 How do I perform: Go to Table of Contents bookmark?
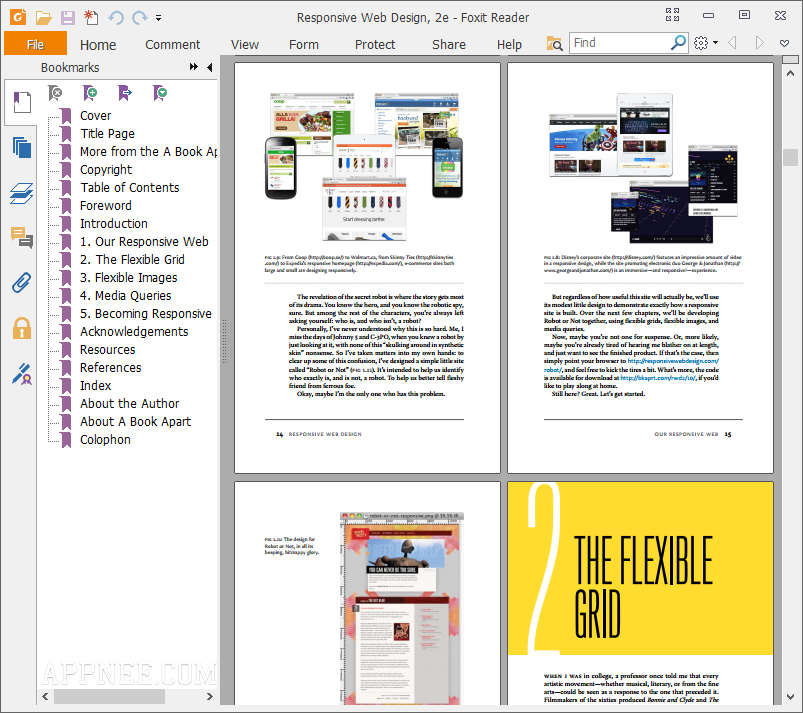pyautogui.click(x=130, y=187)
